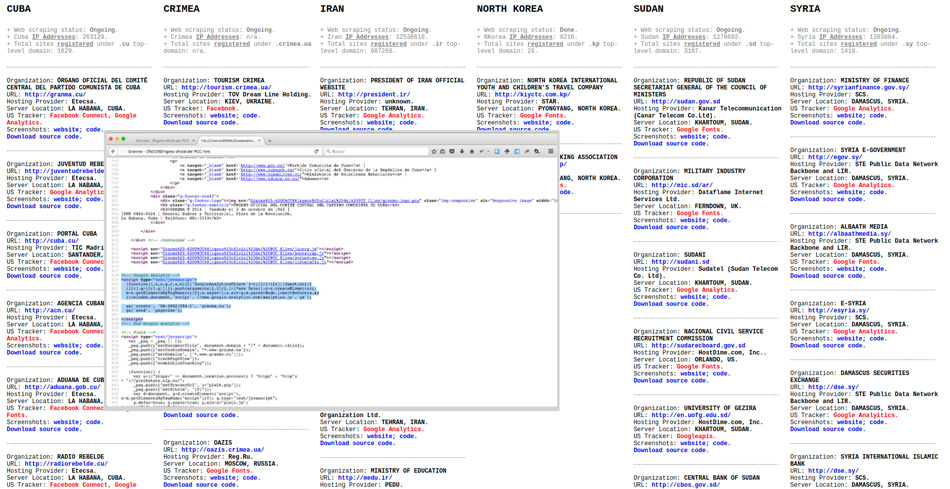Open the radiorebelde.cu URL link
This screenshot has height=489, width=950.
66,464
